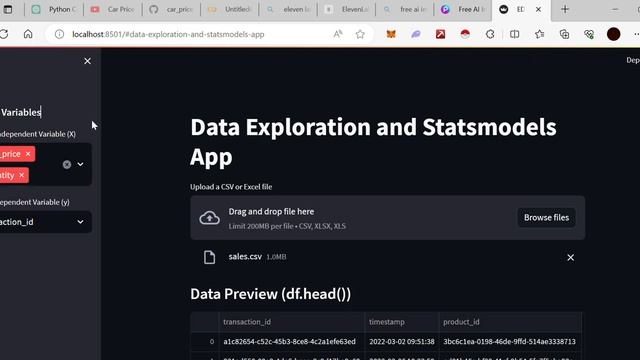
Task: Click the Browse files button
Action: tap(546, 218)
